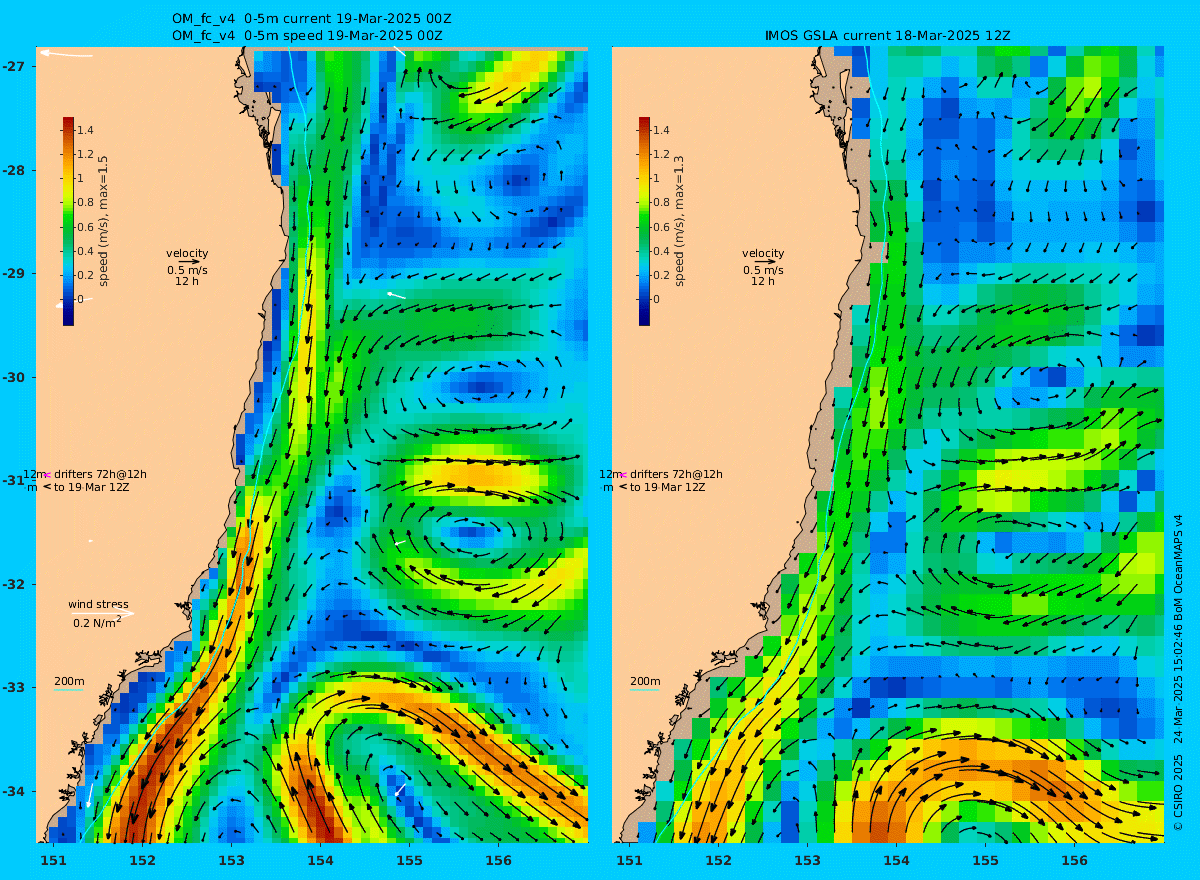Image resolution: width=1200 pixels, height=880 pixels.
Task: Click longitude 153 under OM_fc_v4 panel
Action: pos(232,860)
